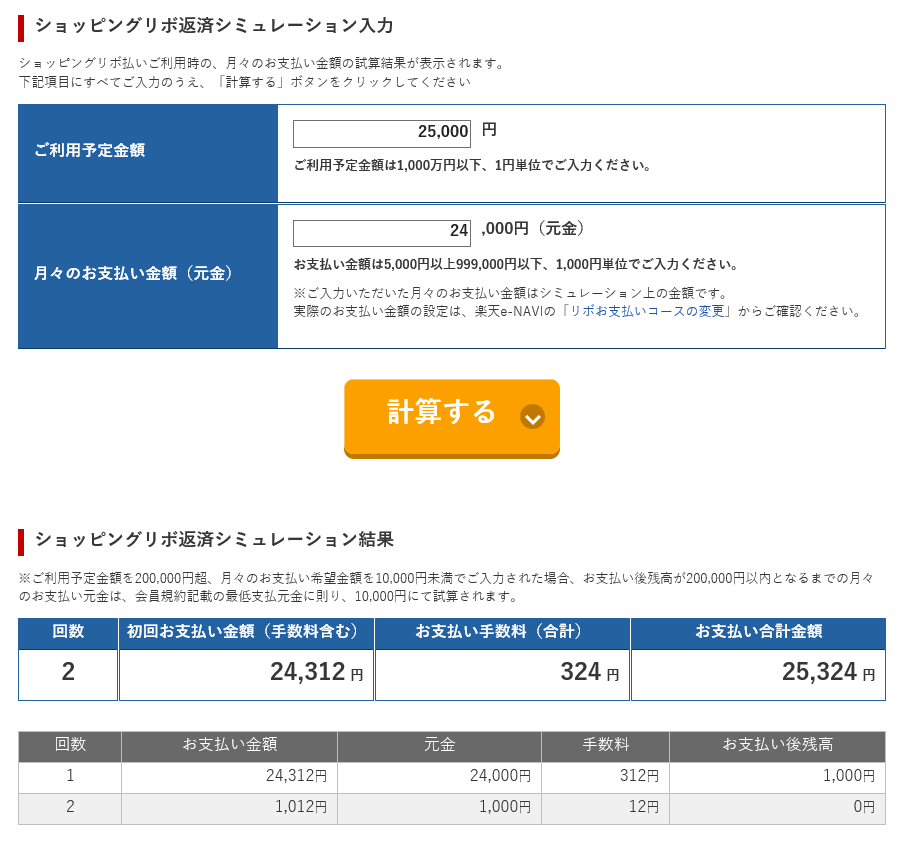Click the 回数 header in the blue summary table
Viewport: 900px width, 842px height.
click(68, 633)
